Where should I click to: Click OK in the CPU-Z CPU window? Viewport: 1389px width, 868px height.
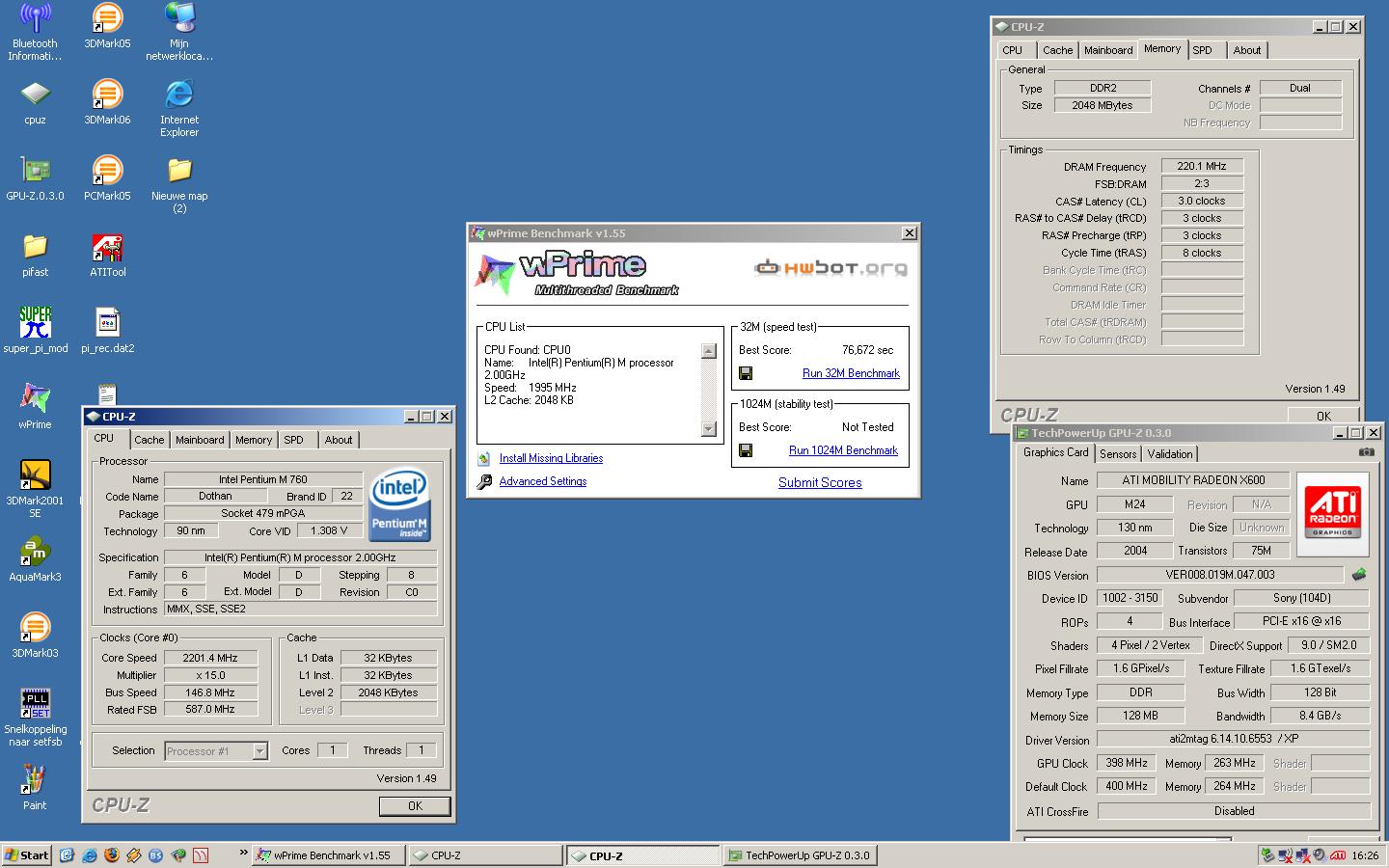pos(415,806)
